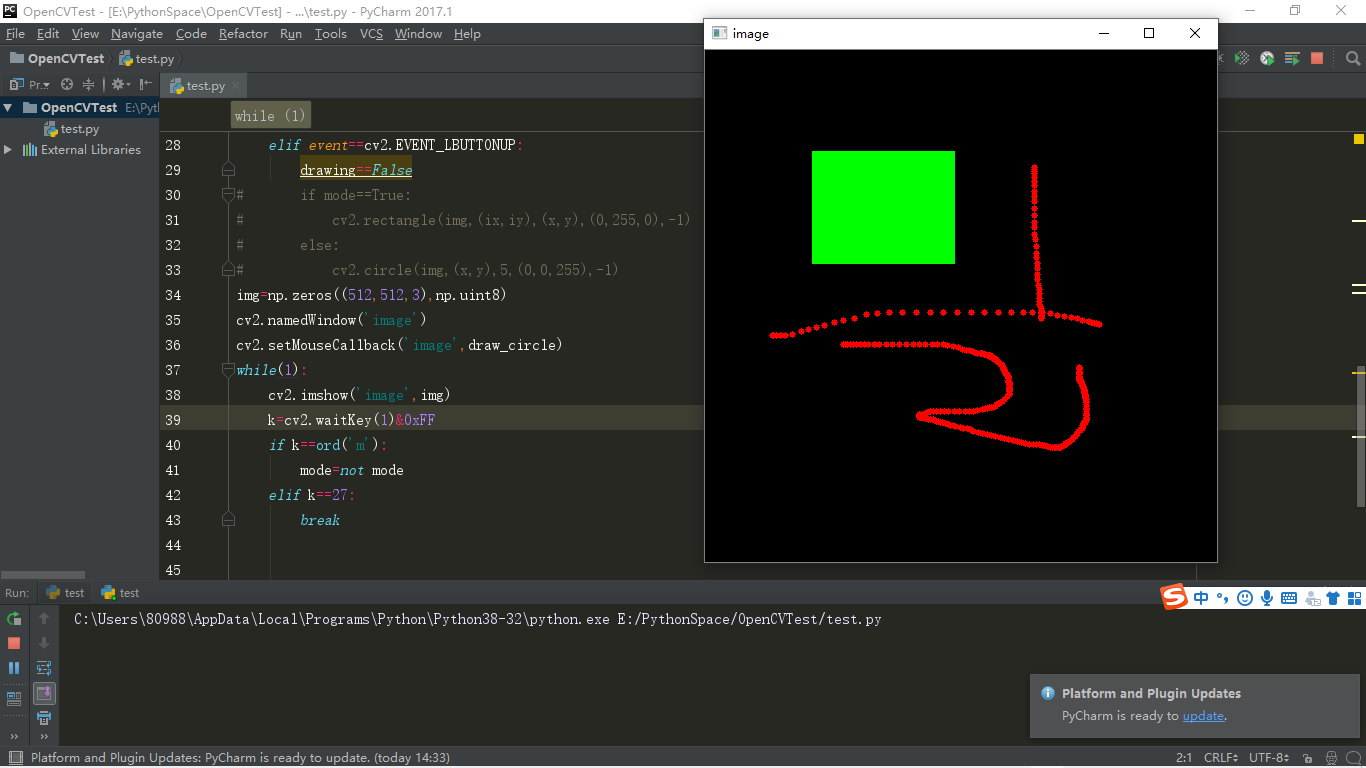Screen dimensions: 1366x768
Task: Open the View menu
Action: click(86, 33)
